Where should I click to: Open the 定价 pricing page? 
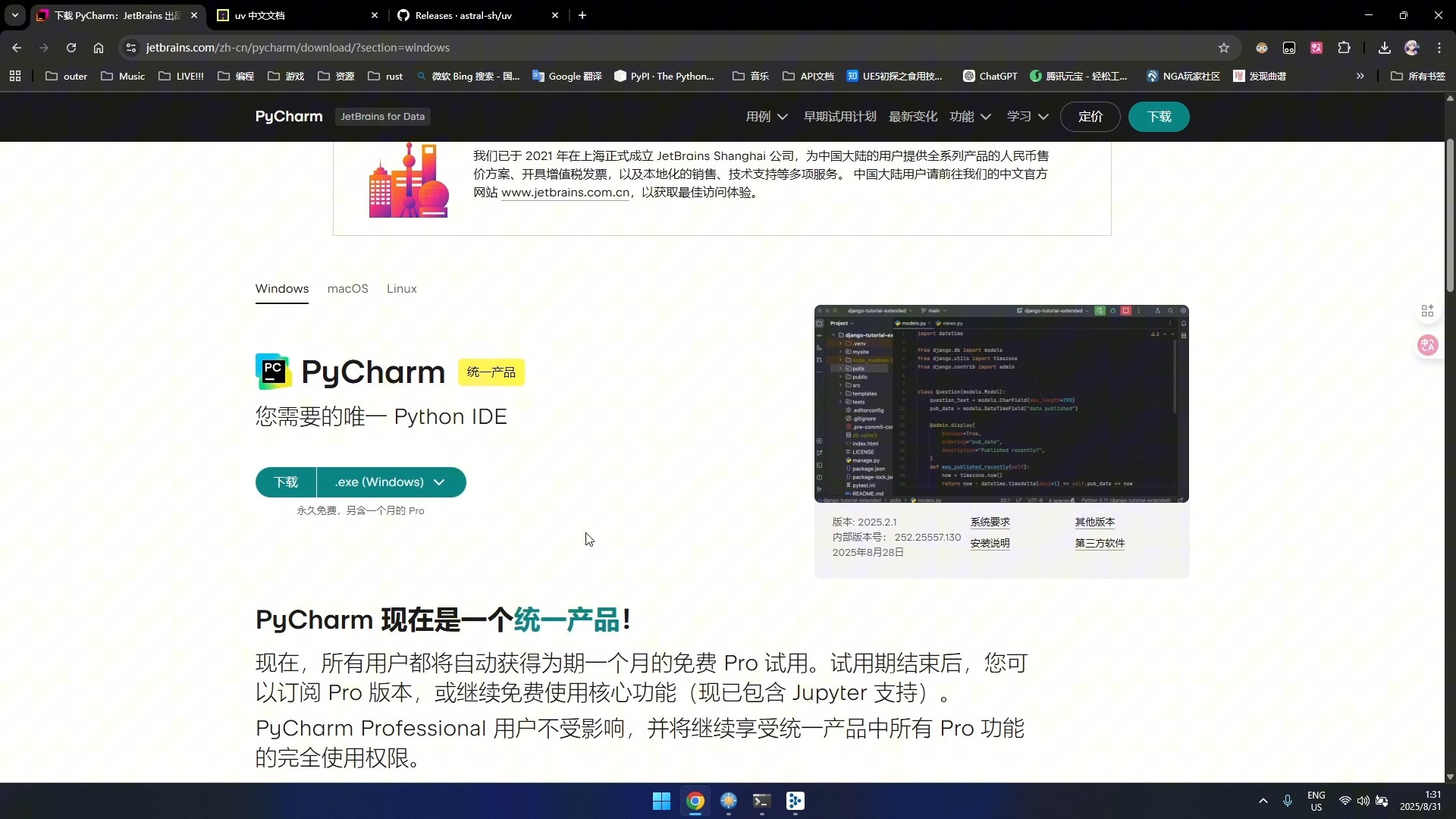point(1090,116)
